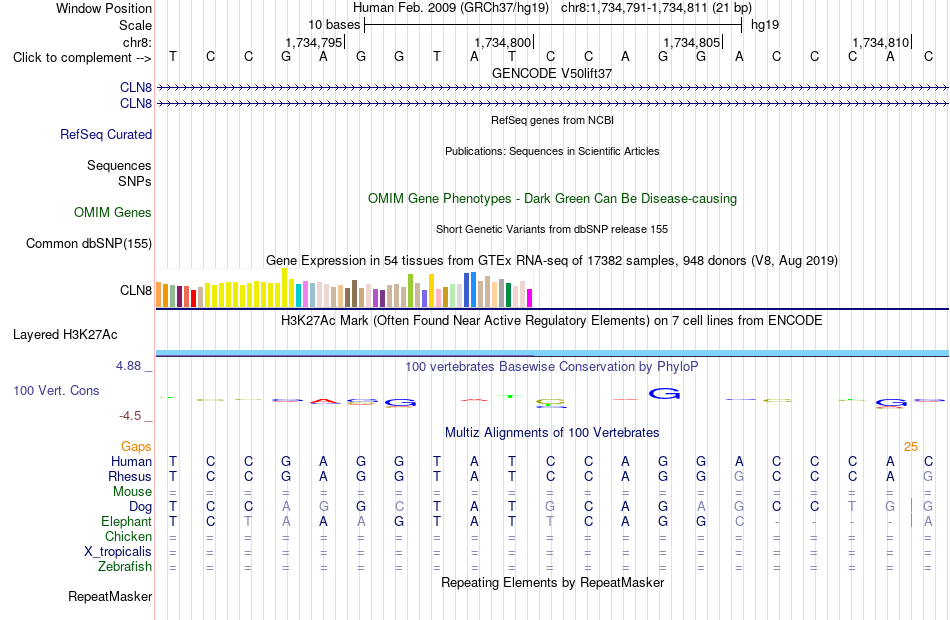
Task: Select the Zebrafish alignment row label
Action: [x=125, y=567]
